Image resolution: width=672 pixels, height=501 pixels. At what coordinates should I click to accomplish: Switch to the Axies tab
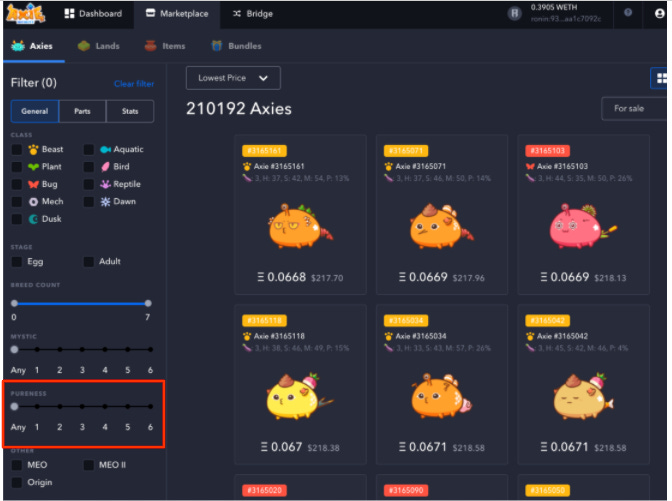[32, 46]
